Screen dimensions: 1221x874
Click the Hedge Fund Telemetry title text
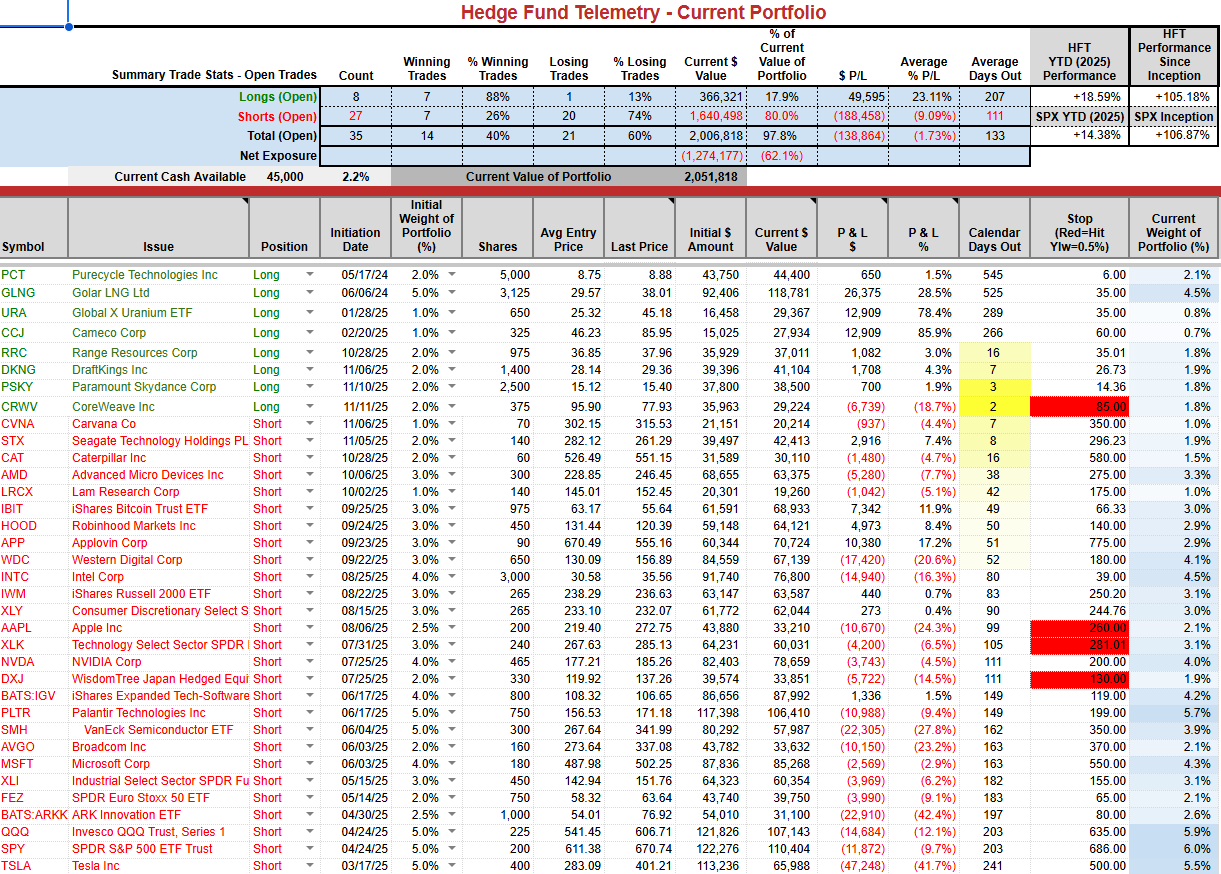pos(643,12)
